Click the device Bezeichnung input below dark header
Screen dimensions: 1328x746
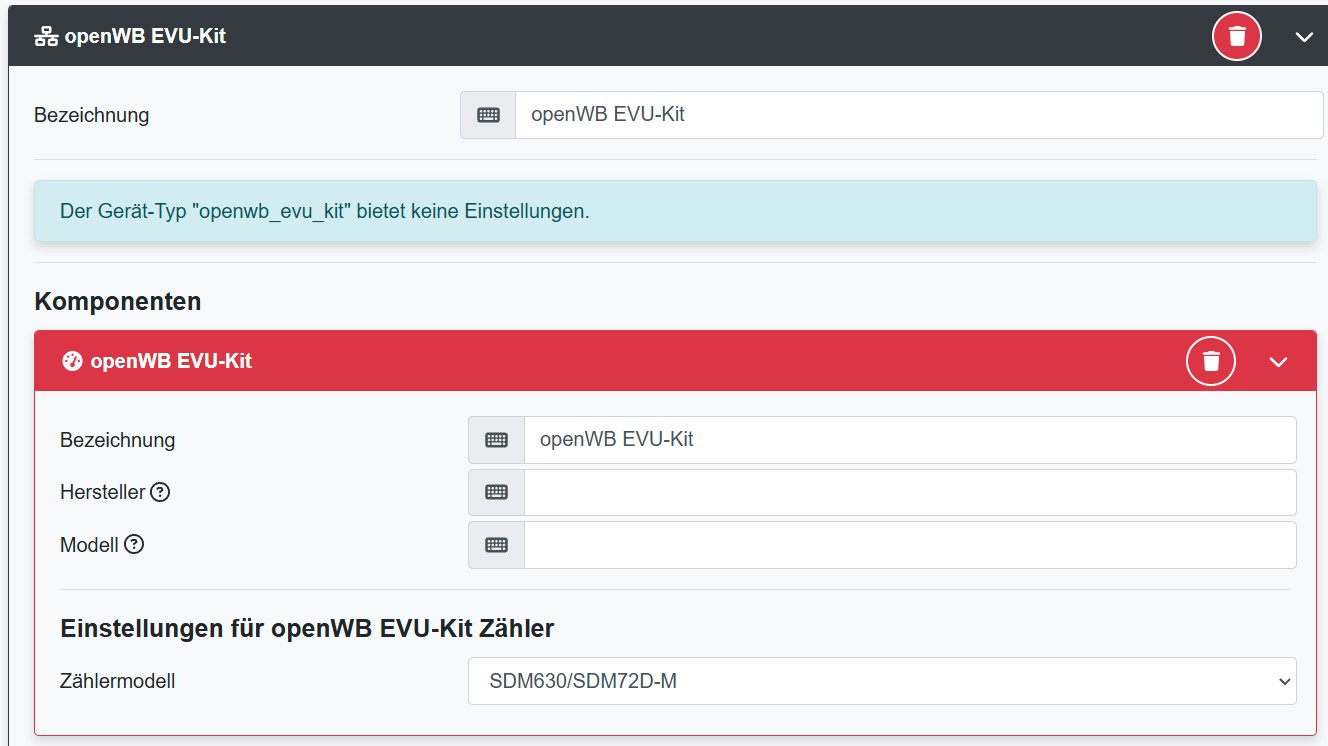click(919, 115)
